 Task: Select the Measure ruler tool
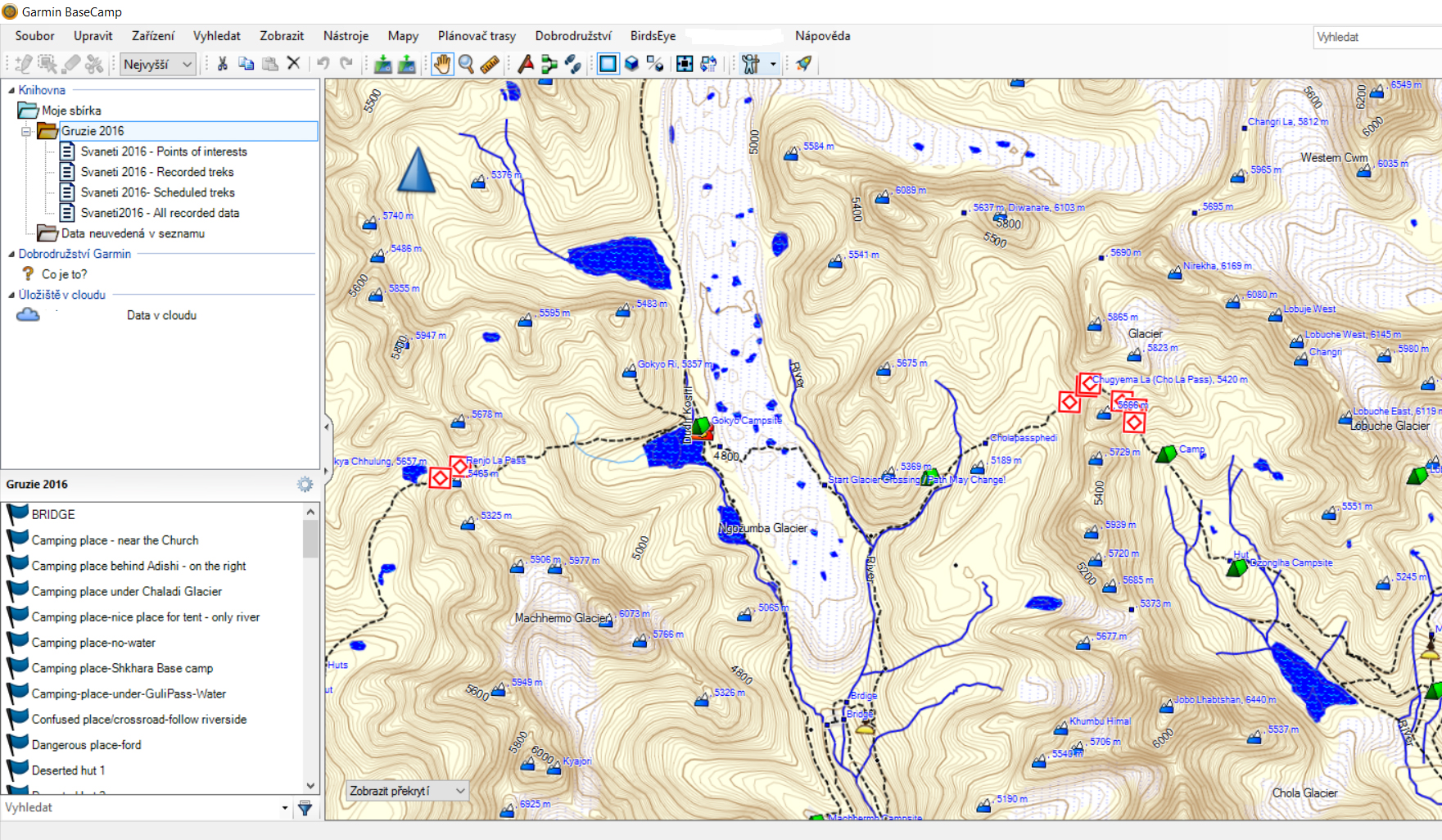tap(490, 64)
